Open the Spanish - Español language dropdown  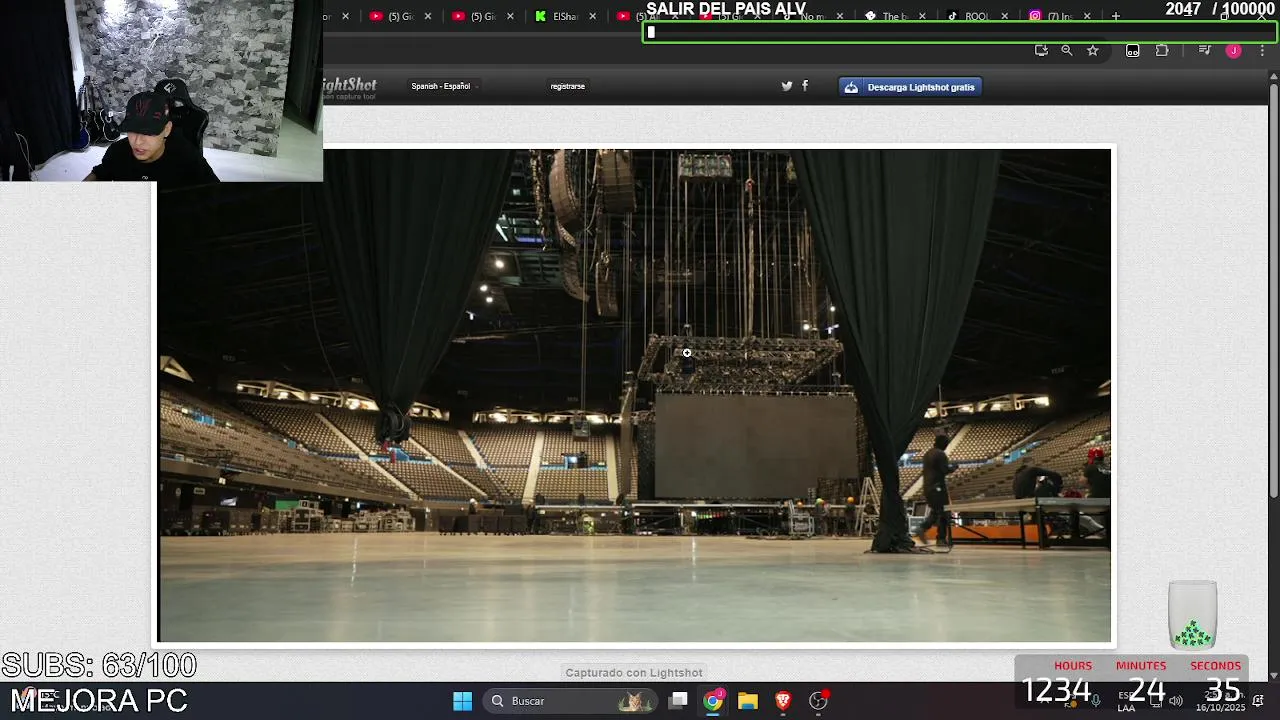(444, 86)
